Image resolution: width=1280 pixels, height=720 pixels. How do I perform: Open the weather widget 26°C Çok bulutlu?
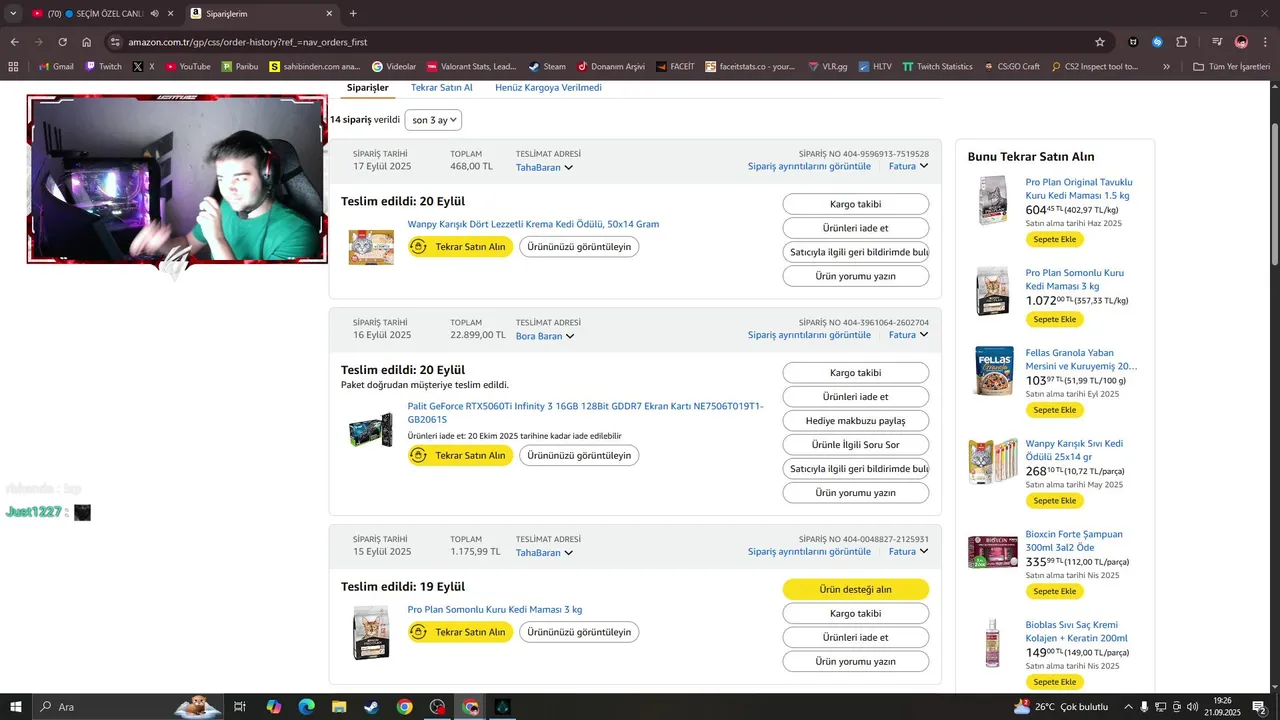1061,707
